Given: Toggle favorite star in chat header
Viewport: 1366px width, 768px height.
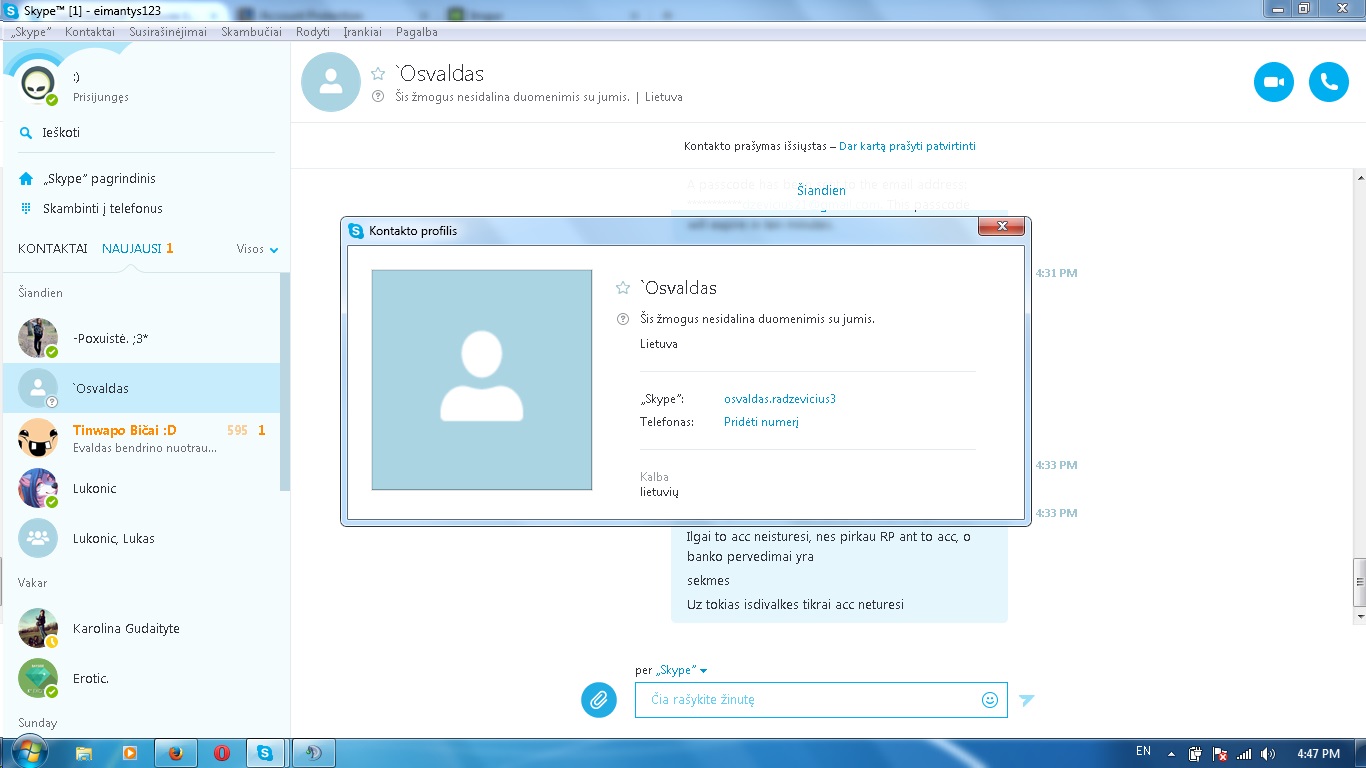Looking at the screenshot, I should (x=378, y=74).
